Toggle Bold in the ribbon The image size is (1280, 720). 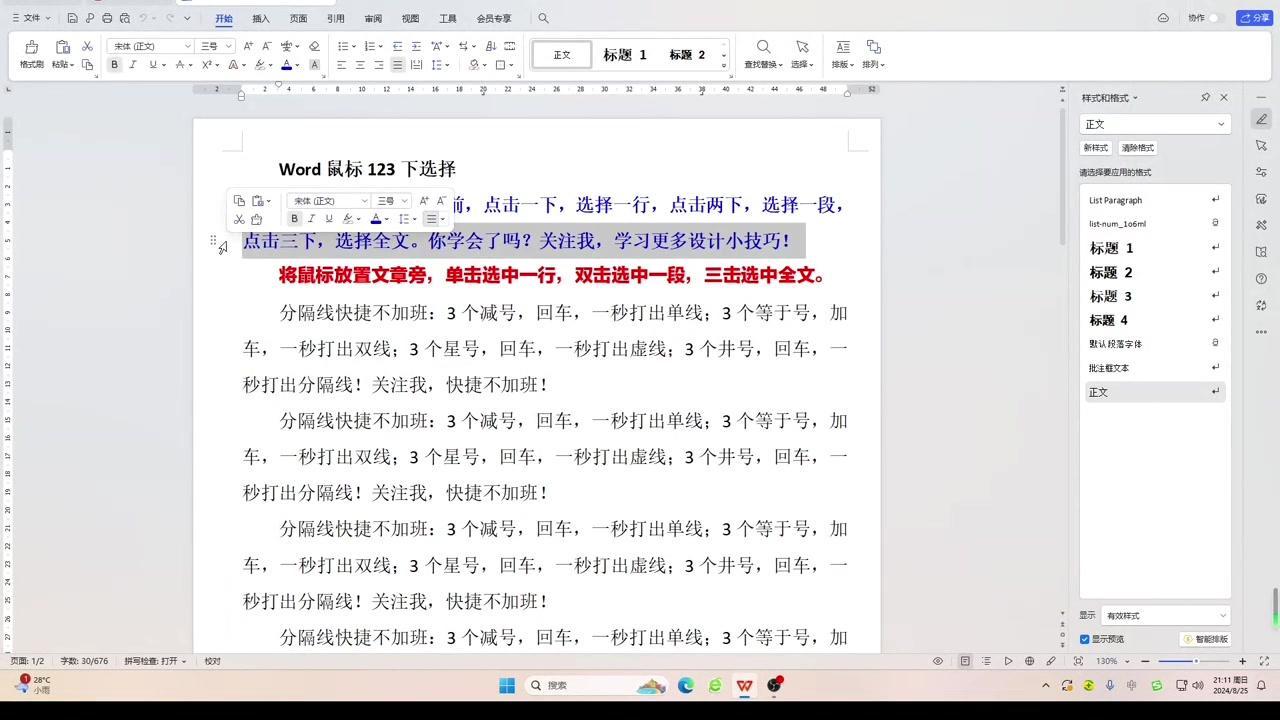(x=114, y=65)
